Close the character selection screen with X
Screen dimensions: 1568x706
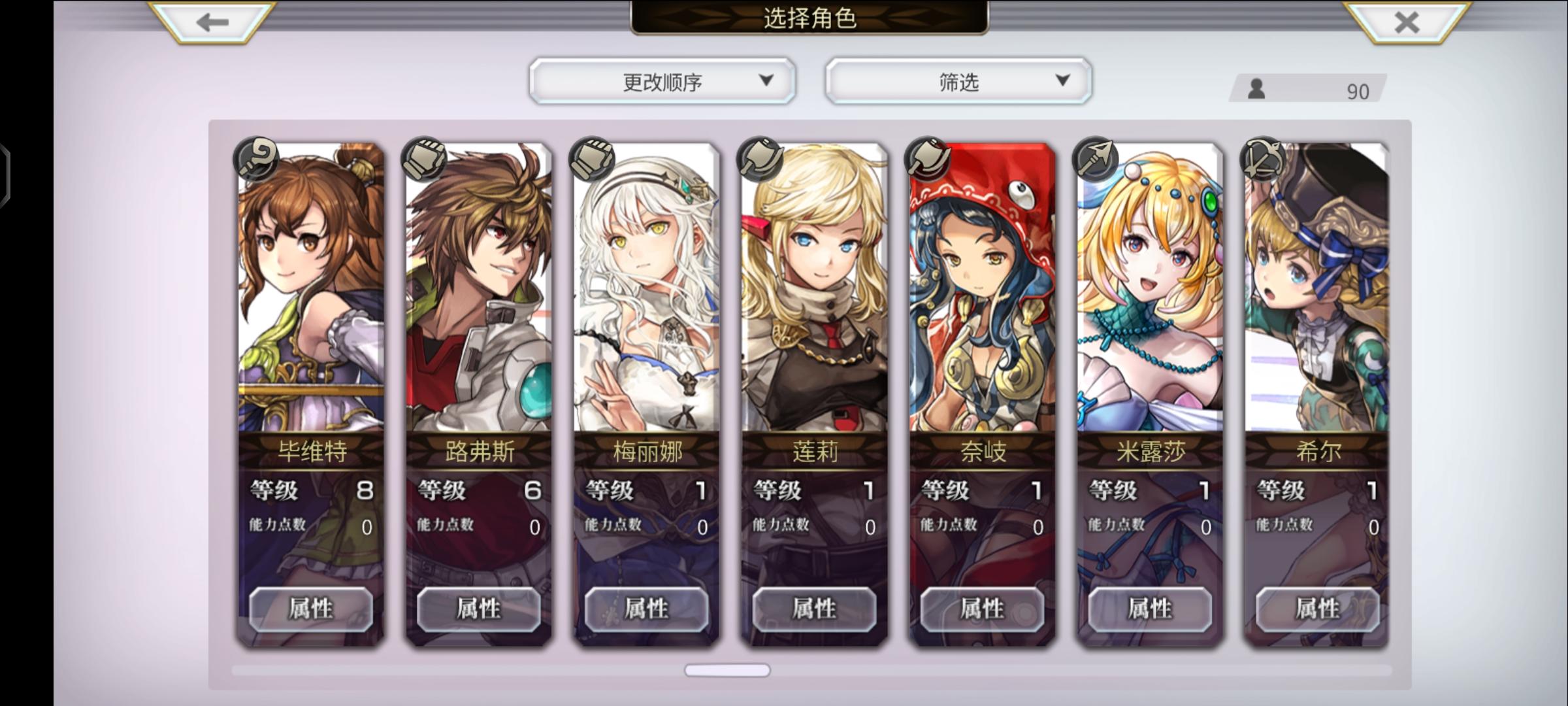coord(1407,22)
